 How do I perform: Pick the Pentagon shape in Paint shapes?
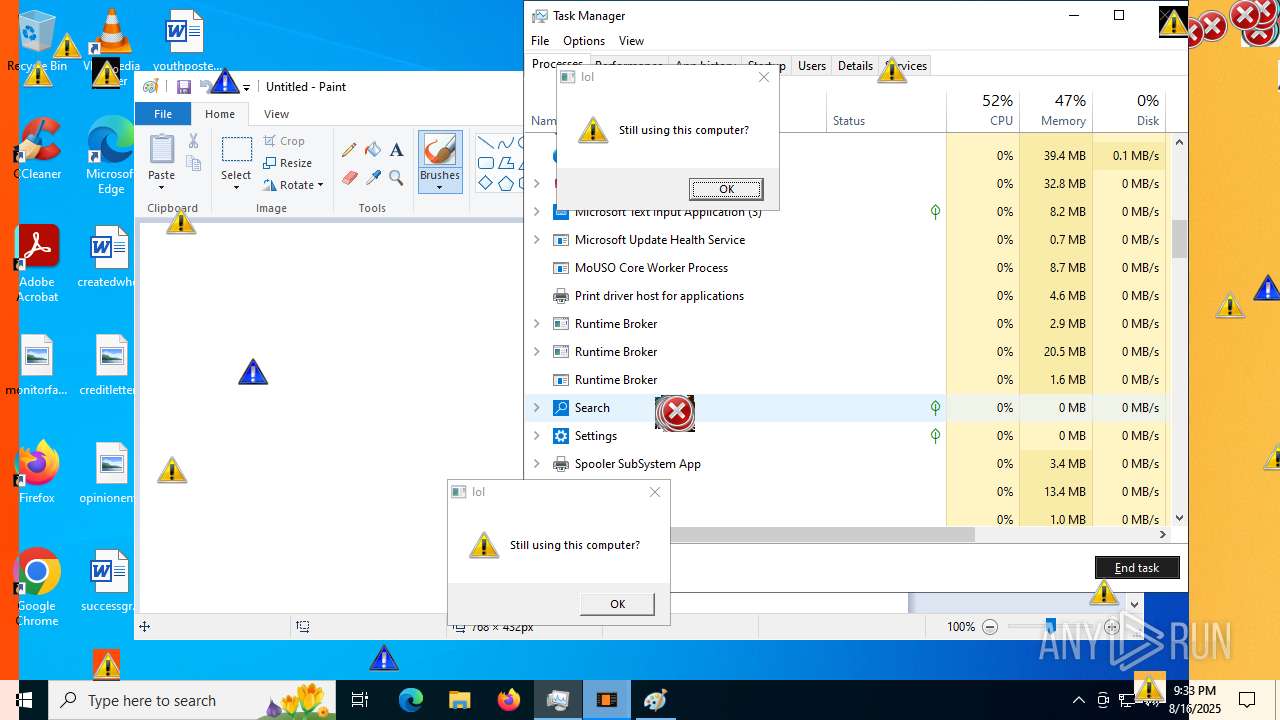coord(506,183)
